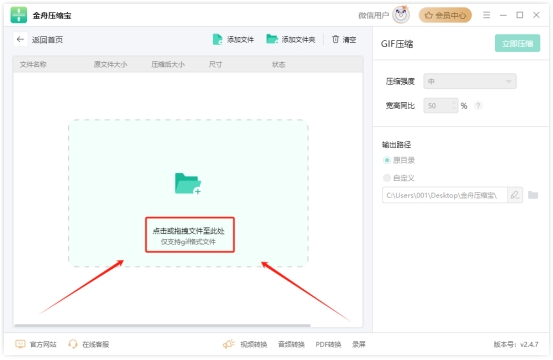Click the 压缩后大小 column header
Viewport: 553px width, 360px height.
(x=168, y=65)
